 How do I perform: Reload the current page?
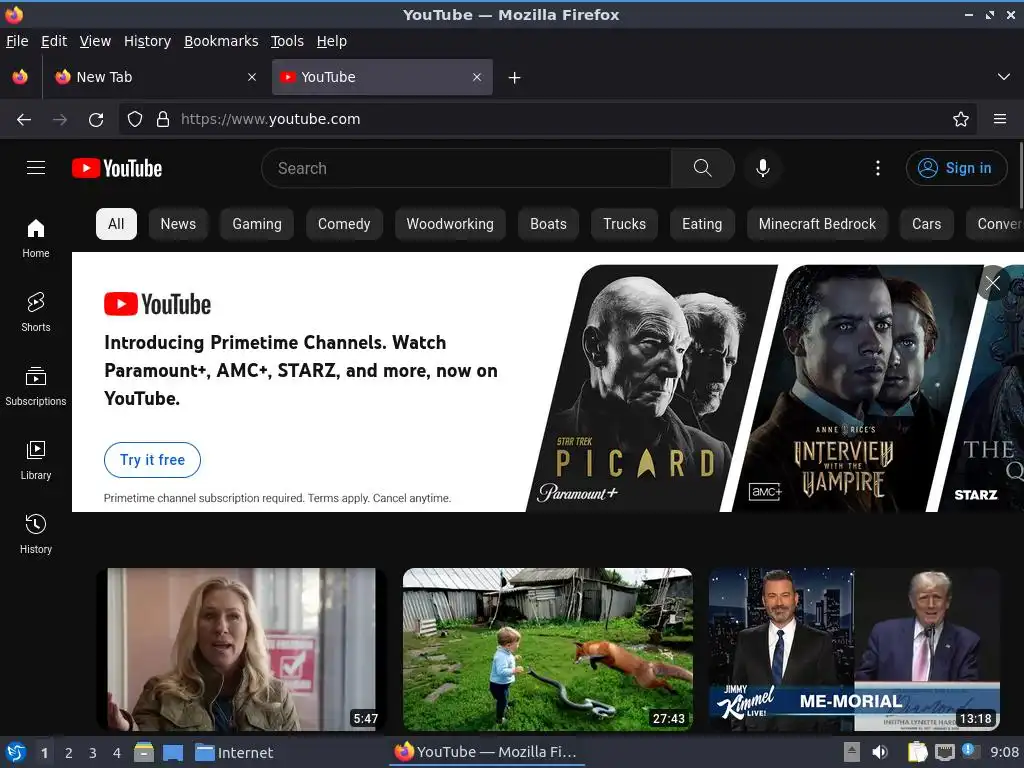click(96, 119)
